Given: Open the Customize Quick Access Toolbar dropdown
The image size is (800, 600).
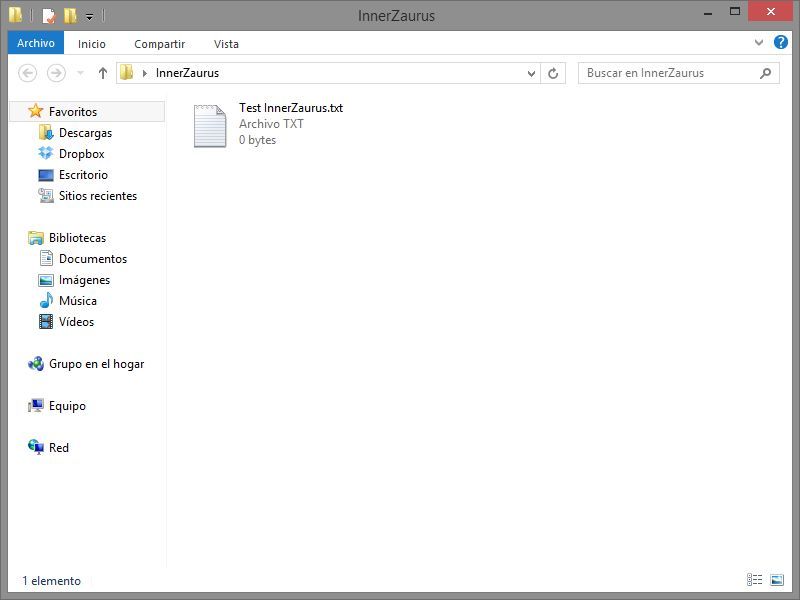Looking at the screenshot, I should [89, 17].
